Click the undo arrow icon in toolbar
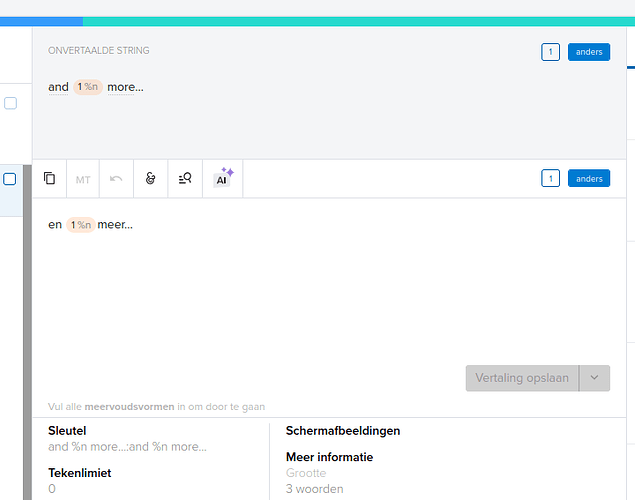The image size is (635, 500). point(117,179)
